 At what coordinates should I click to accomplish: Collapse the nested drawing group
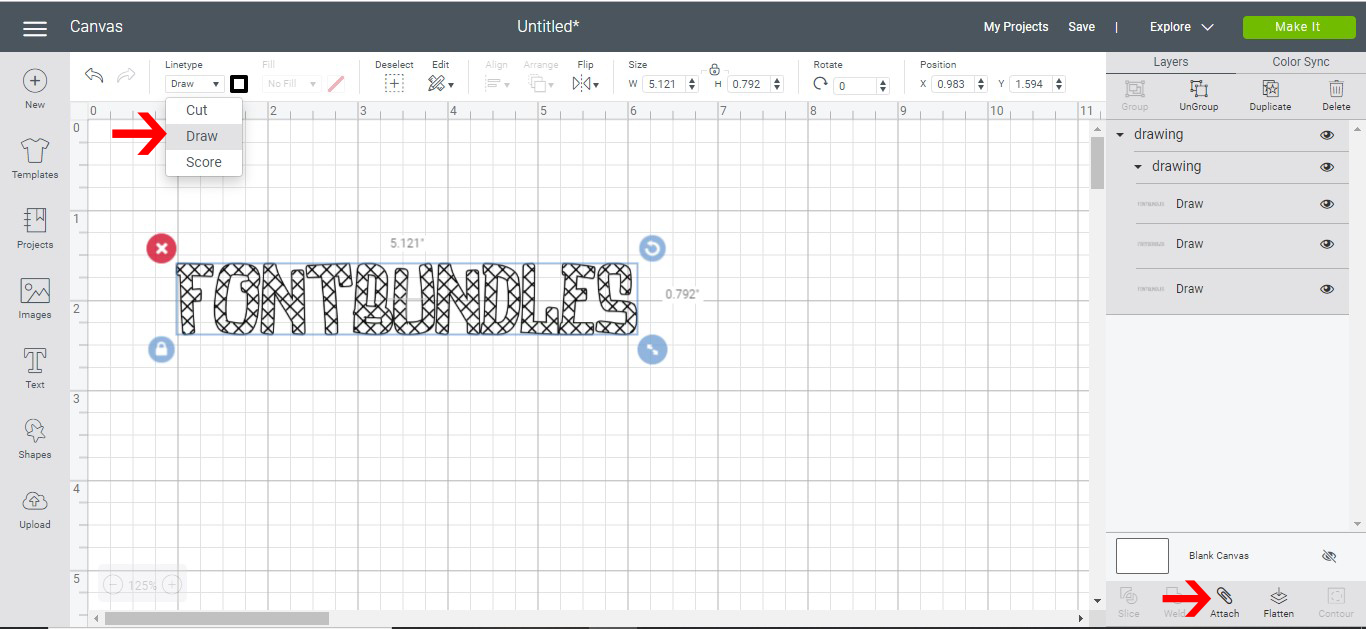pos(1138,167)
